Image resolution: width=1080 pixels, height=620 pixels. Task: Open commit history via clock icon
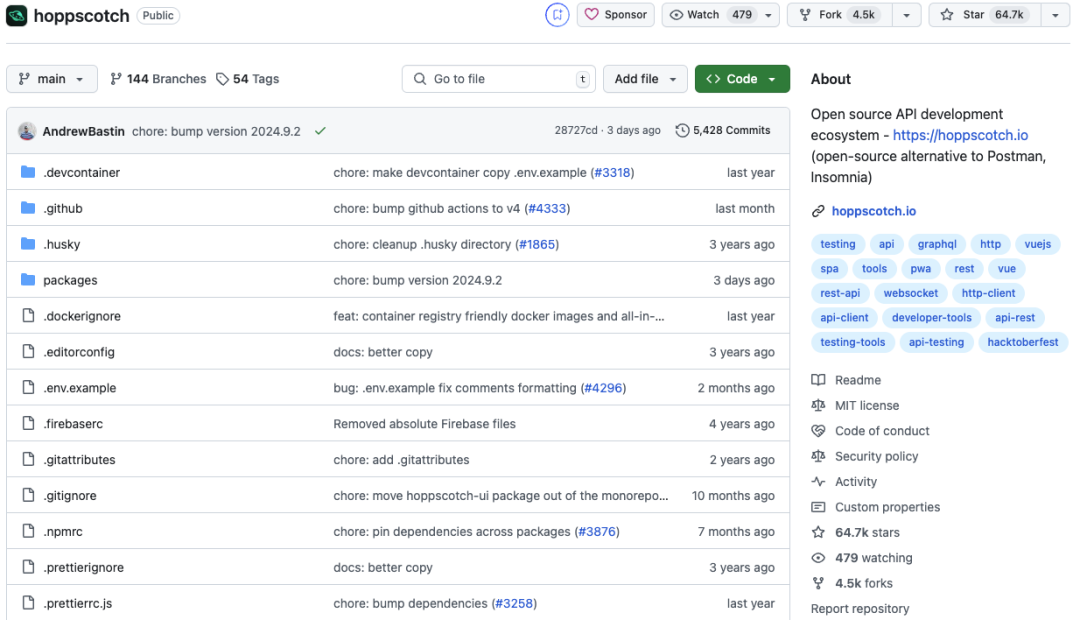point(683,131)
